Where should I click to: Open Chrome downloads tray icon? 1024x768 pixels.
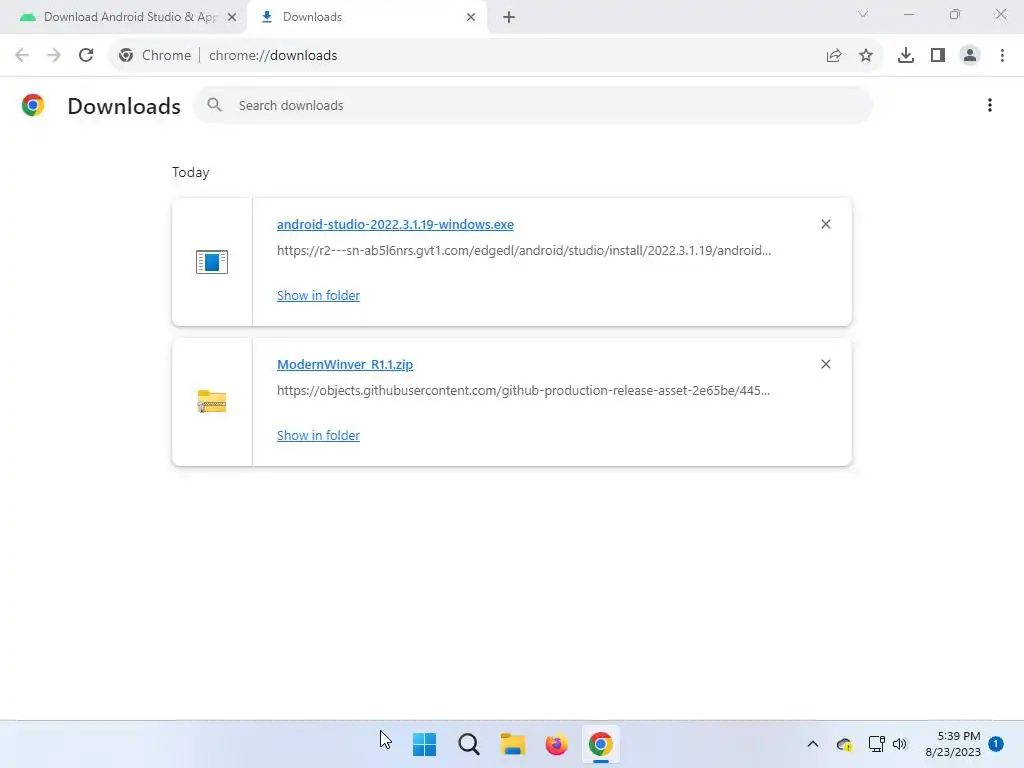click(906, 56)
